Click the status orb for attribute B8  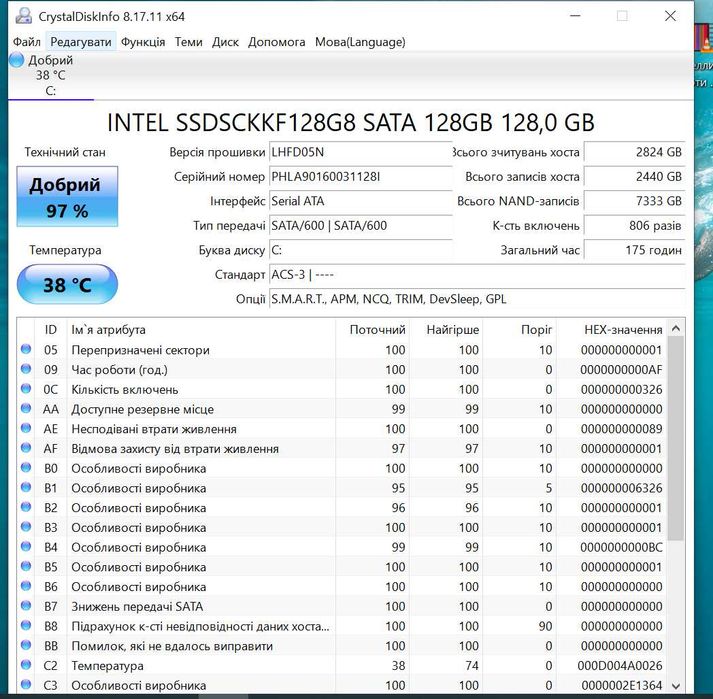[x=26, y=625]
